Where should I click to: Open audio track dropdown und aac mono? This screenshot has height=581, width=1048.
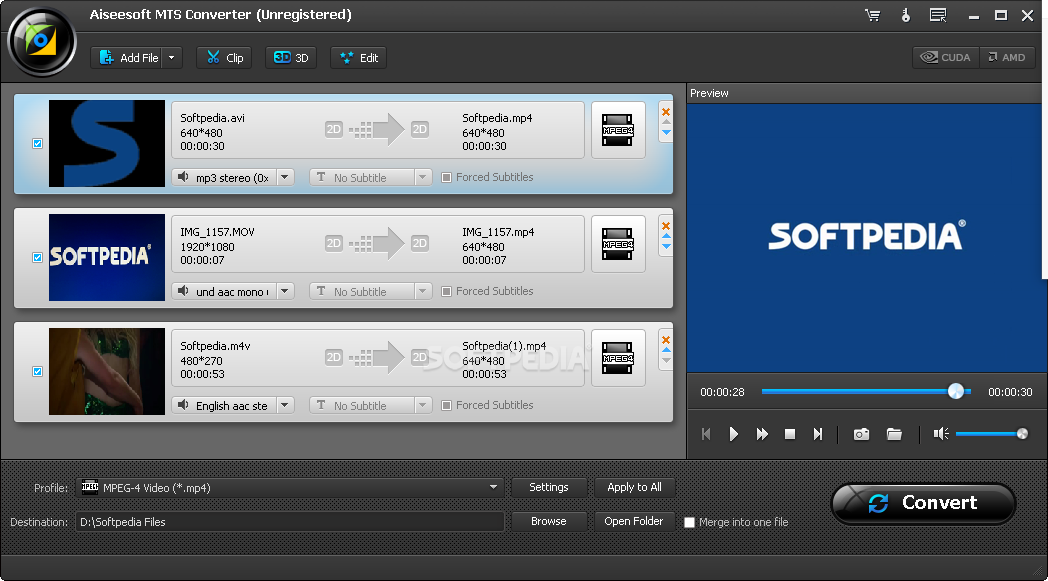(285, 292)
